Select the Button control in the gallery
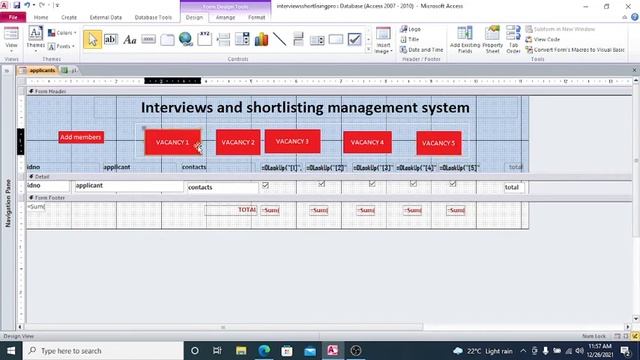640x360 pixels. [x=149, y=39]
